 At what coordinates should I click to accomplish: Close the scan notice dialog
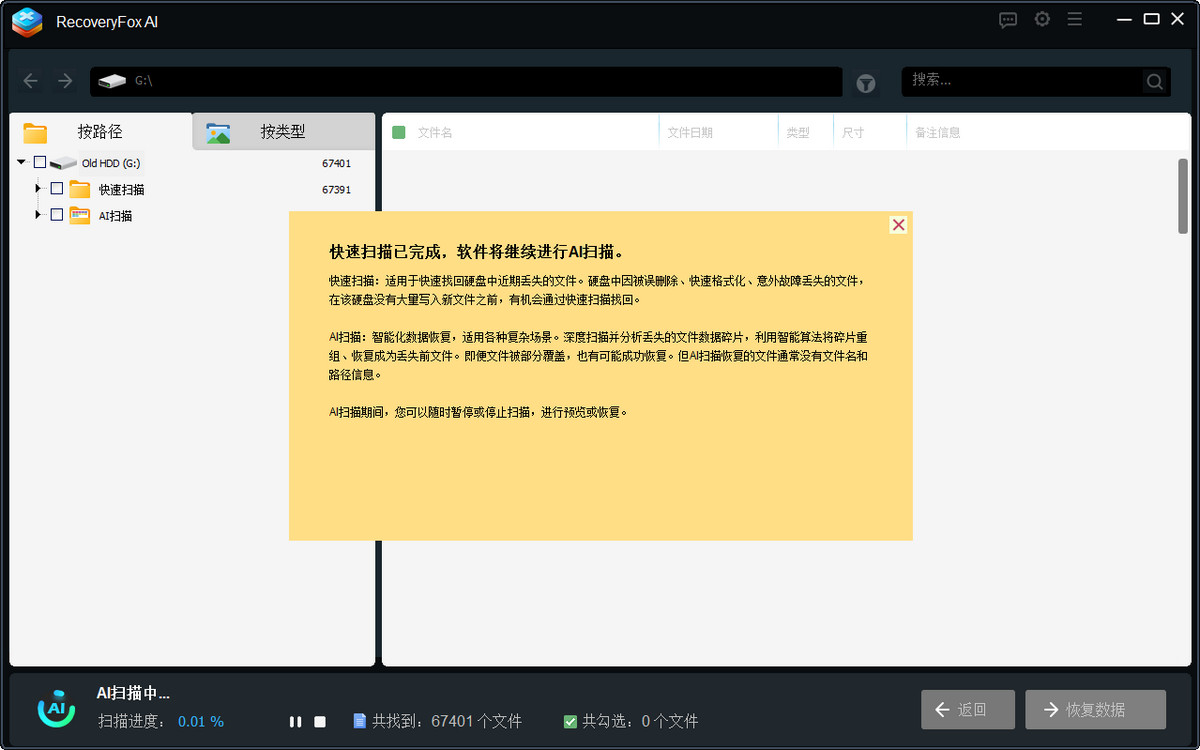click(897, 224)
